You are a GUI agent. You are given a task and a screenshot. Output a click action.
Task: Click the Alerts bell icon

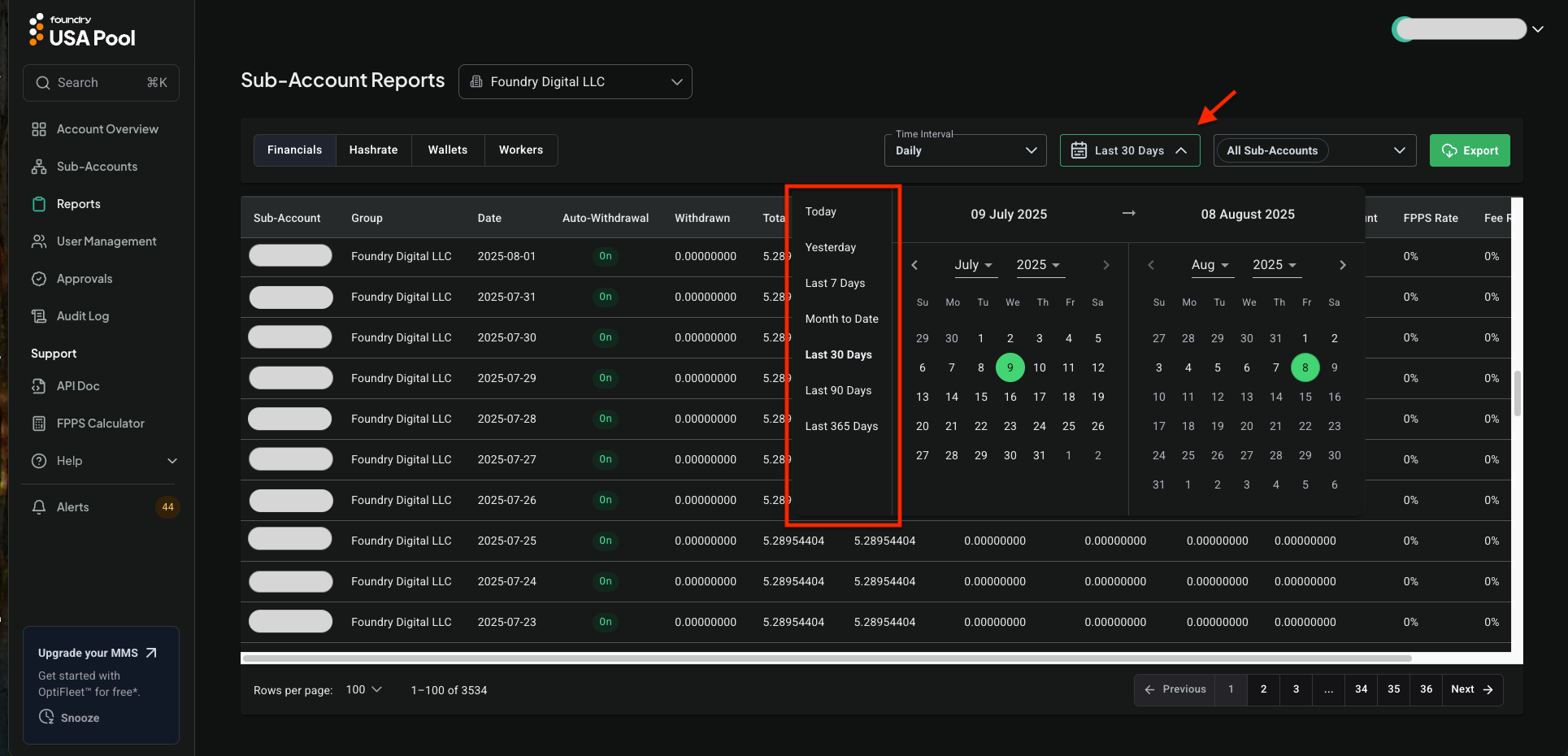pos(38,507)
